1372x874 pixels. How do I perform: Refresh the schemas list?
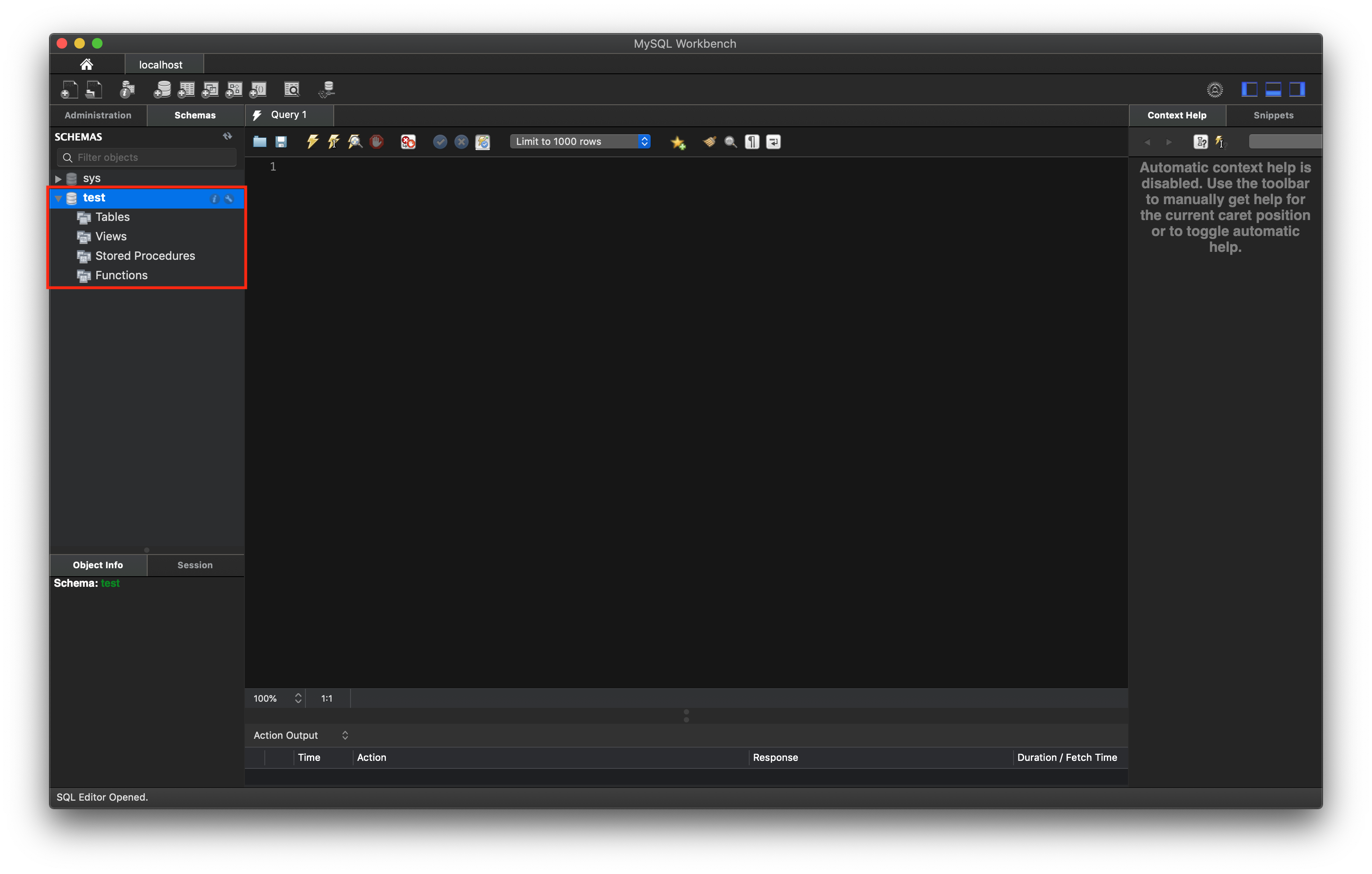(x=227, y=136)
